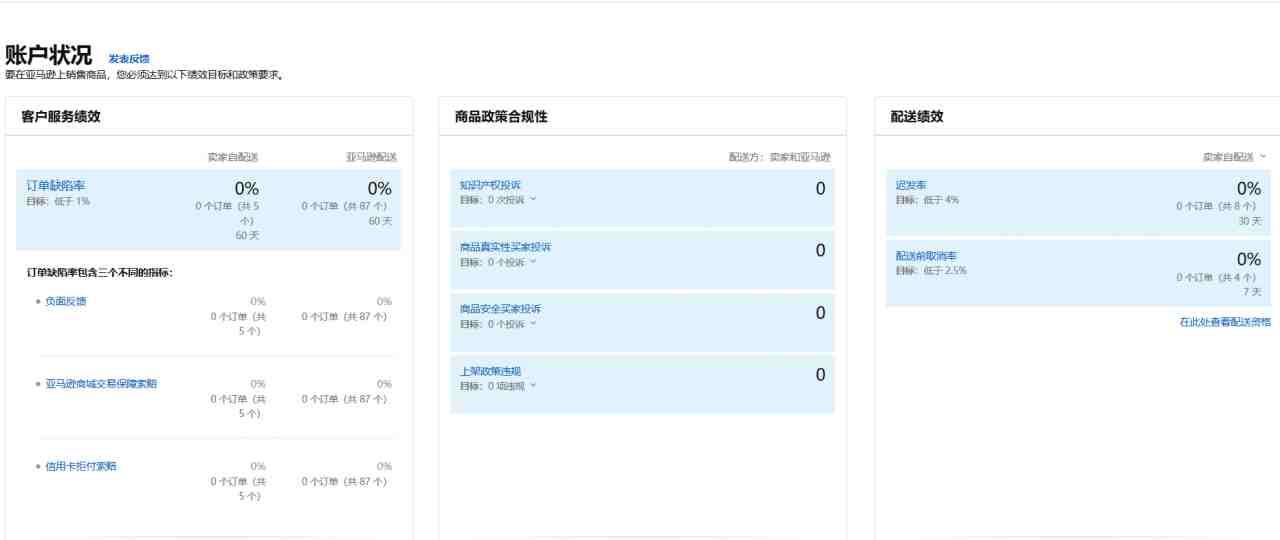Image resolution: width=1280 pixels, height=540 pixels.
Task: Click the 卖家自配送 column header in 客户服务绩效
Action: click(x=233, y=157)
